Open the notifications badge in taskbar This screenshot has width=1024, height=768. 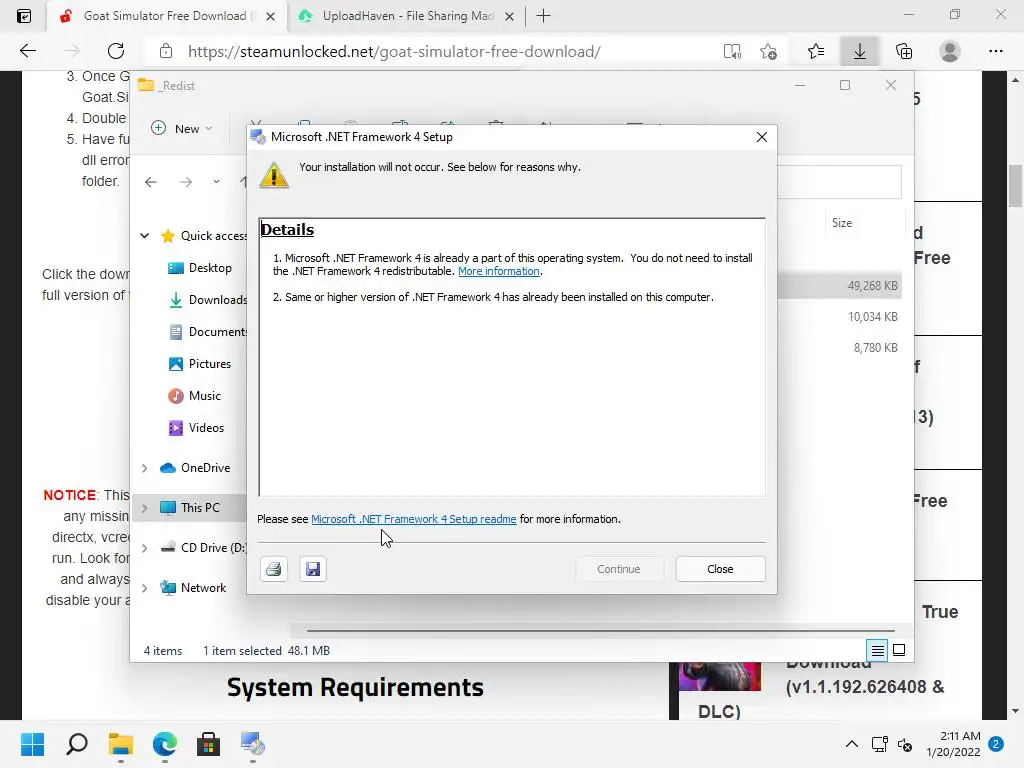coord(995,744)
